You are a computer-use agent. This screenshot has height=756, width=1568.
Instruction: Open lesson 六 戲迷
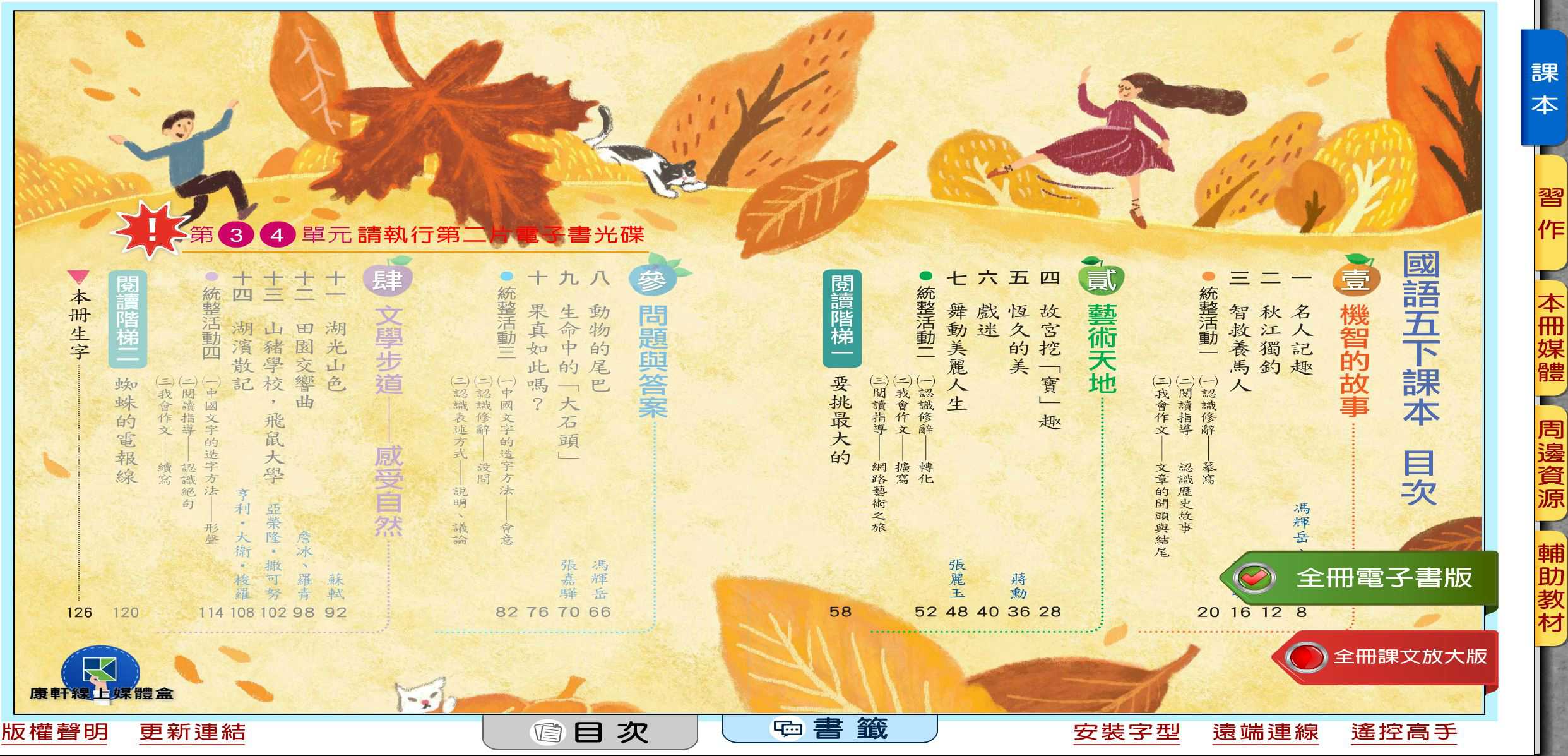(x=988, y=304)
